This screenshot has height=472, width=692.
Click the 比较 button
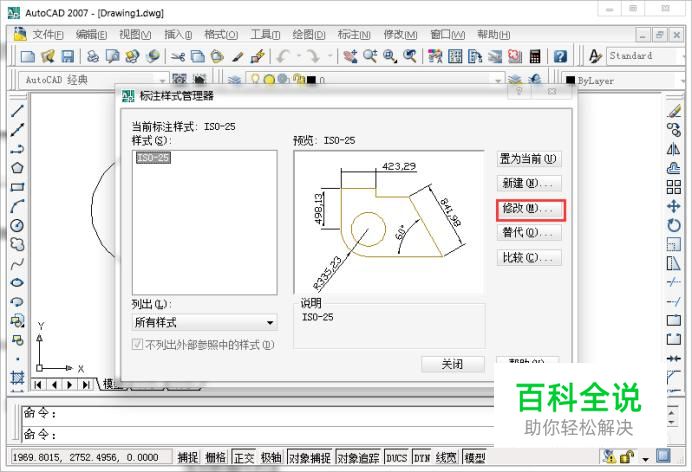(x=529, y=258)
